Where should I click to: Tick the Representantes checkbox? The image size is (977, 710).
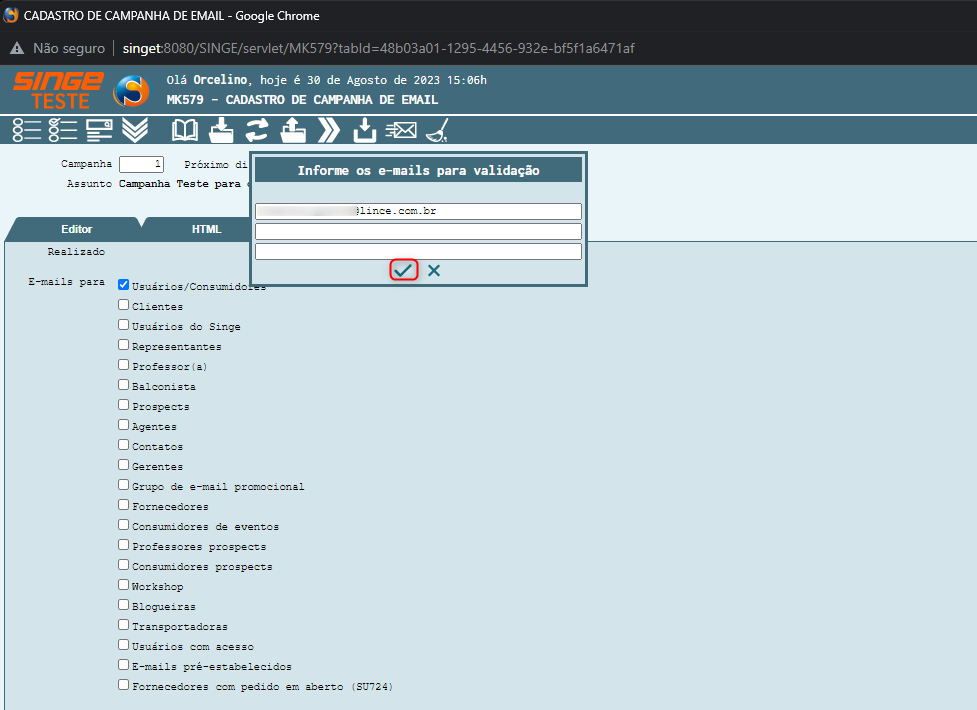click(124, 345)
